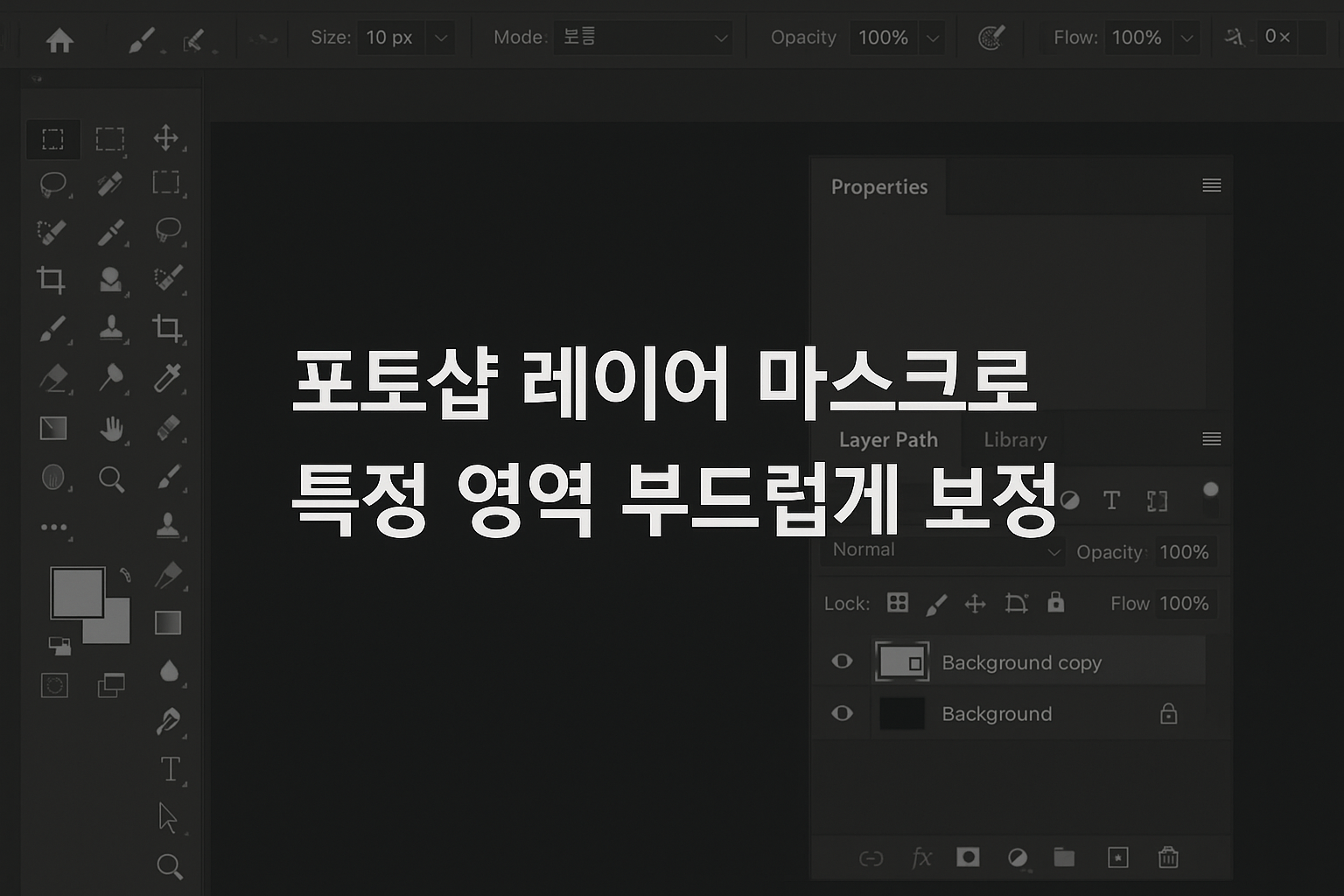Viewport: 1344px width, 896px height.
Task: Open the Layers panel hamburger menu
Action: pos(1212,439)
